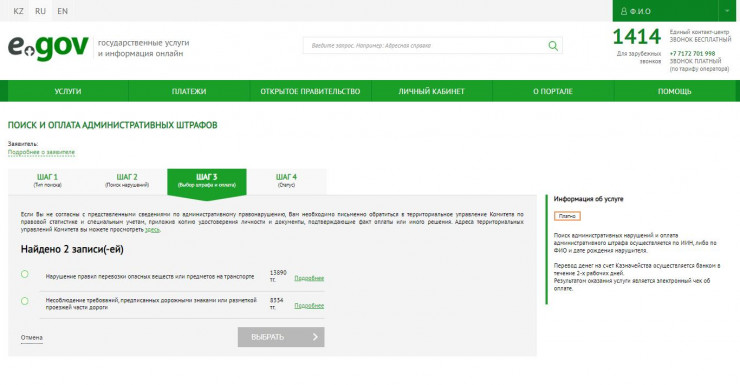Open ОТКРЫТОЕ ПРАВИТЕЛЬСТВО menu item
740x385 pixels.
[311, 91]
